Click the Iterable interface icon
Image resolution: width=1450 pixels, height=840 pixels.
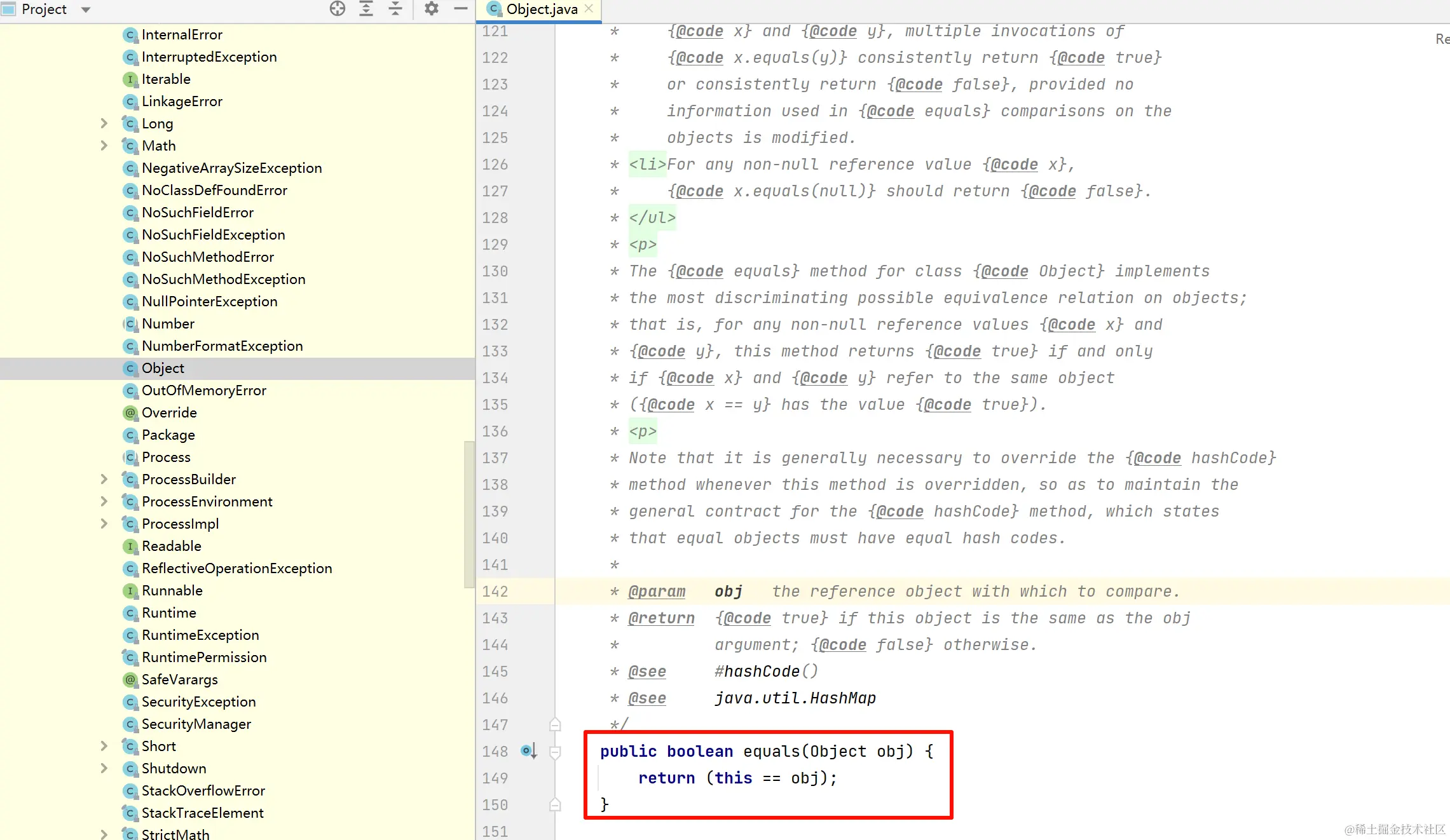click(x=130, y=79)
